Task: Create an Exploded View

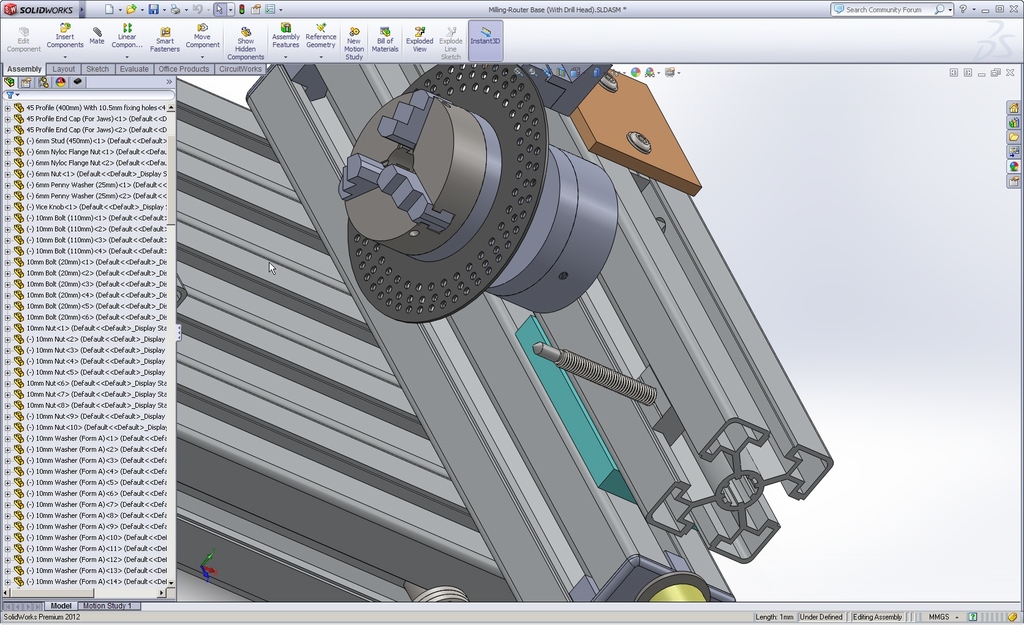Action: pos(419,39)
